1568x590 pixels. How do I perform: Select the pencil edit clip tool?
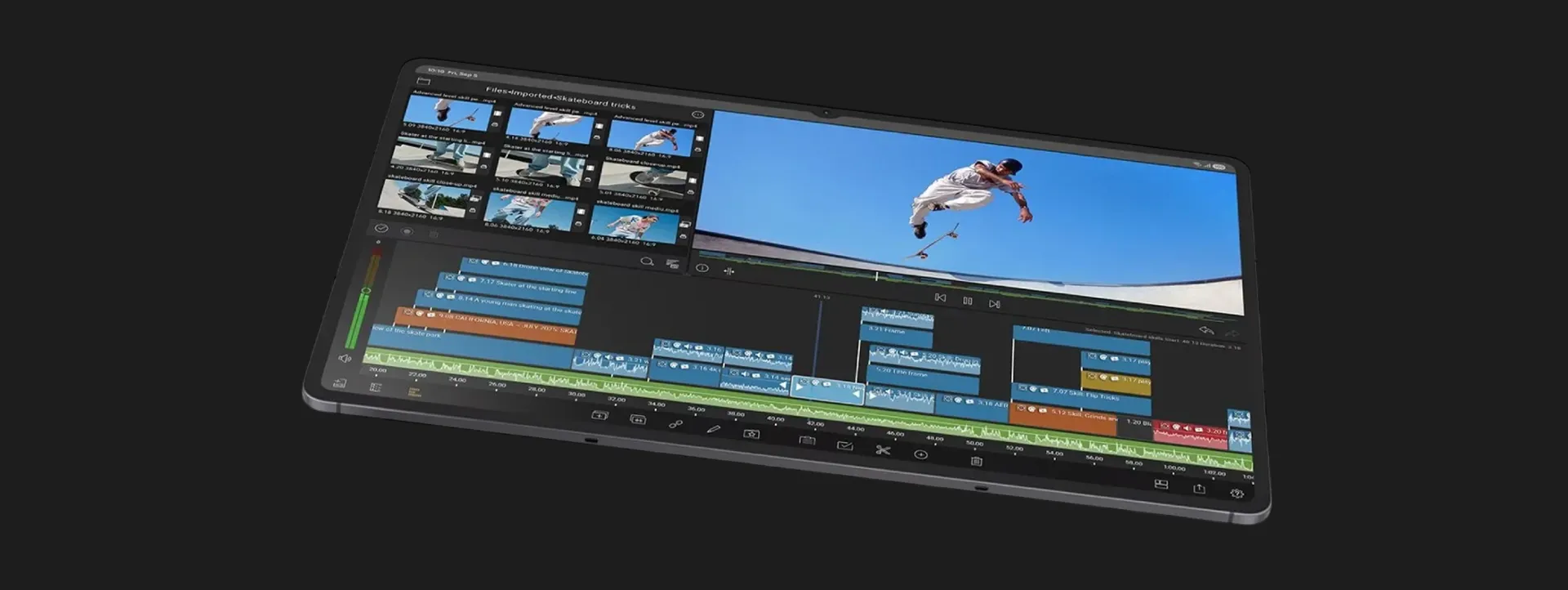point(713,428)
